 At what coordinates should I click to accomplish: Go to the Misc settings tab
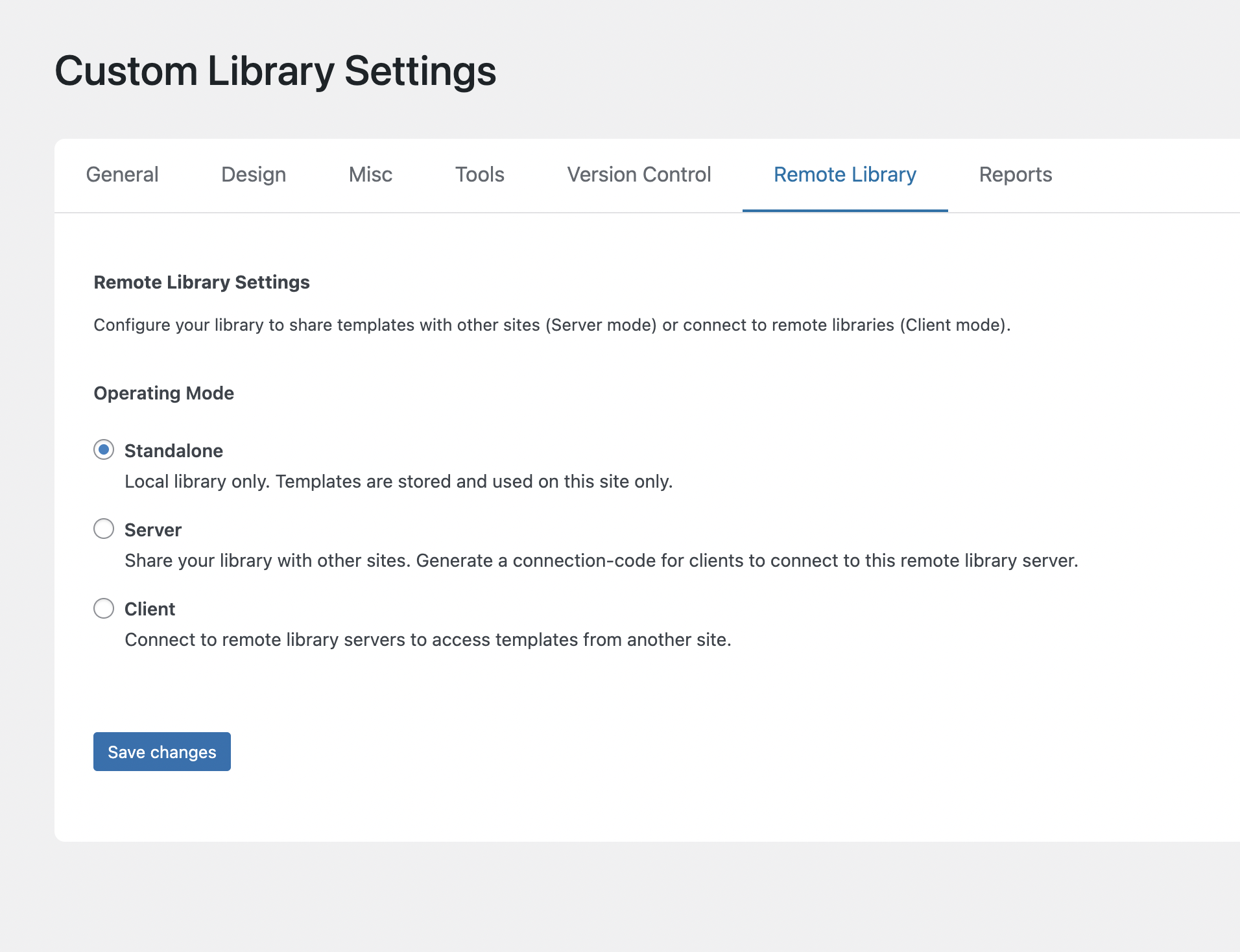(x=370, y=174)
